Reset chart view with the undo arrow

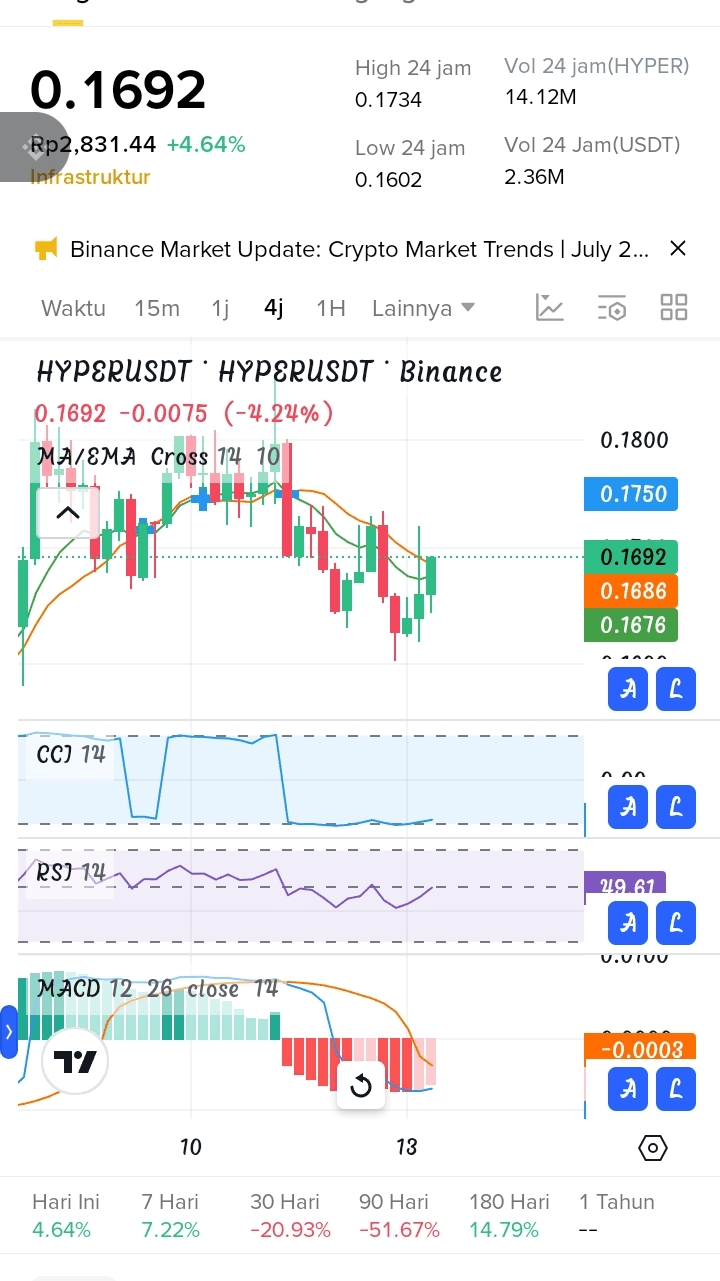tap(361, 1086)
